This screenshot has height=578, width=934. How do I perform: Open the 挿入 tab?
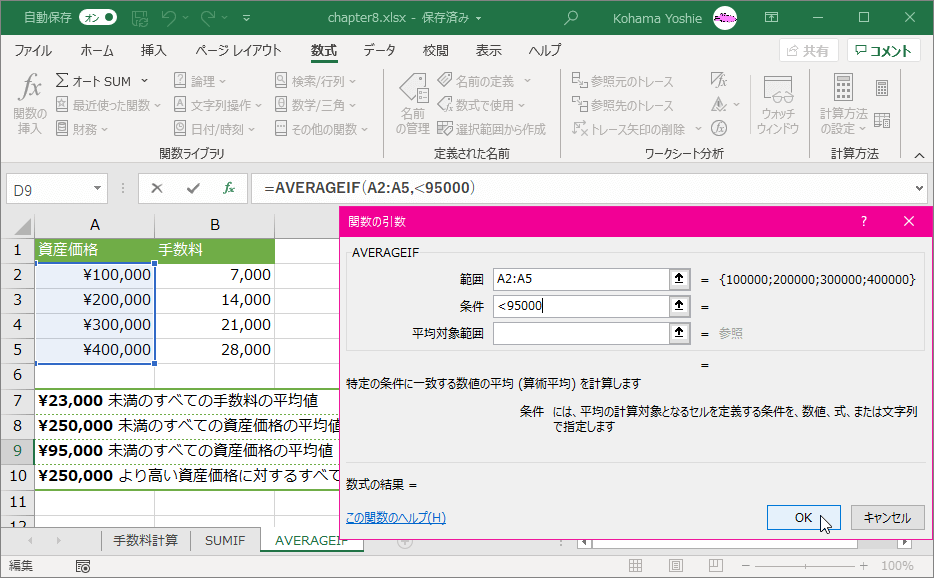tap(154, 51)
